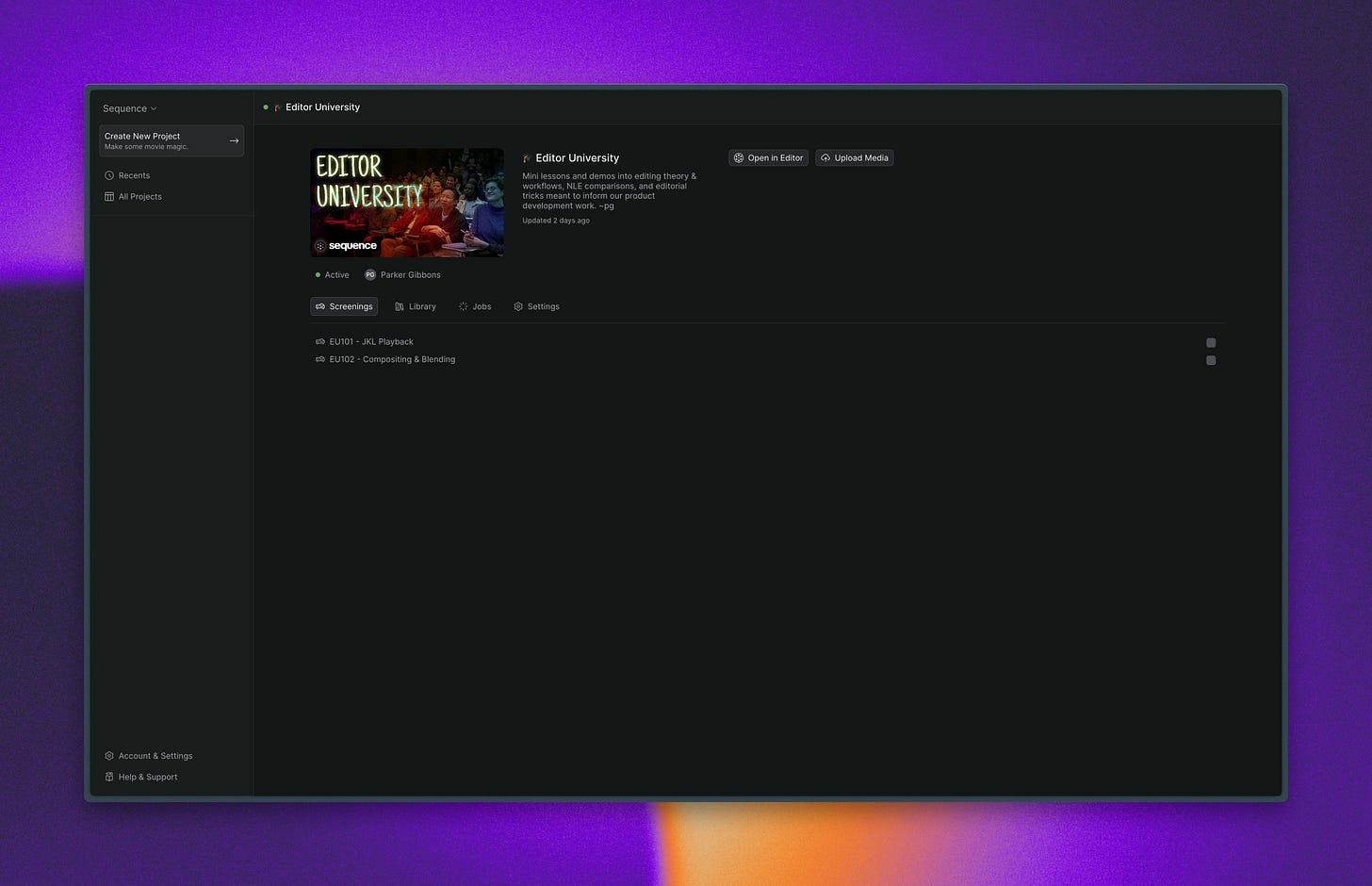Image resolution: width=1372 pixels, height=886 pixels.
Task: Open Help & Support
Action: click(141, 777)
